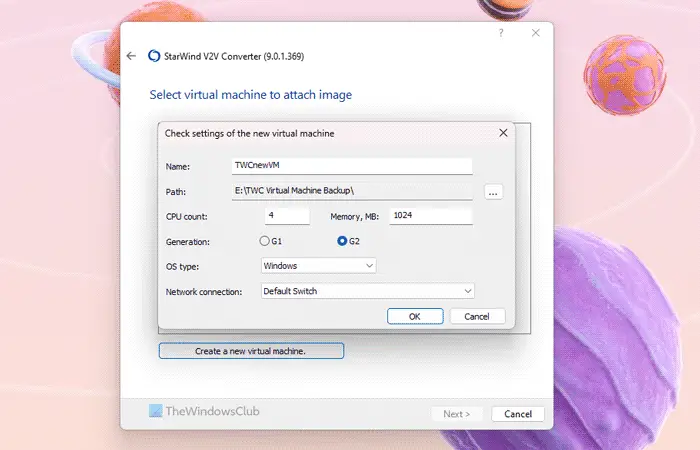The height and width of the screenshot is (450, 700).
Task: Click the StarWind V2V Converter logo icon
Action: [154, 56]
